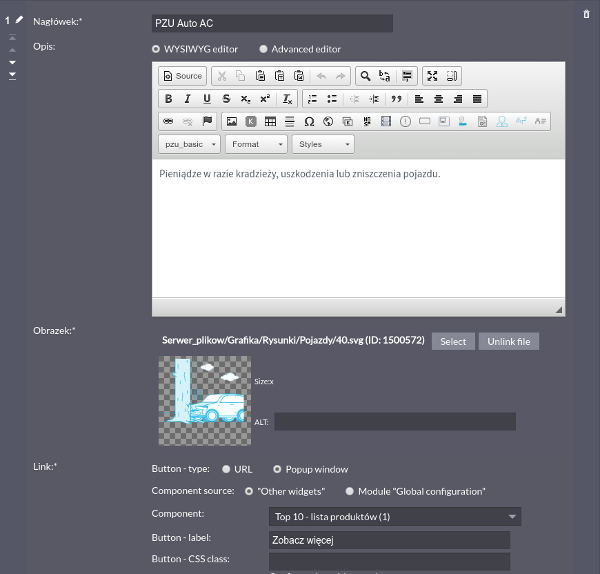The width and height of the screenshot is (600, 574).
Task: Maximize the editor with the fullscreen icon
Action: (x=432, y=76)
